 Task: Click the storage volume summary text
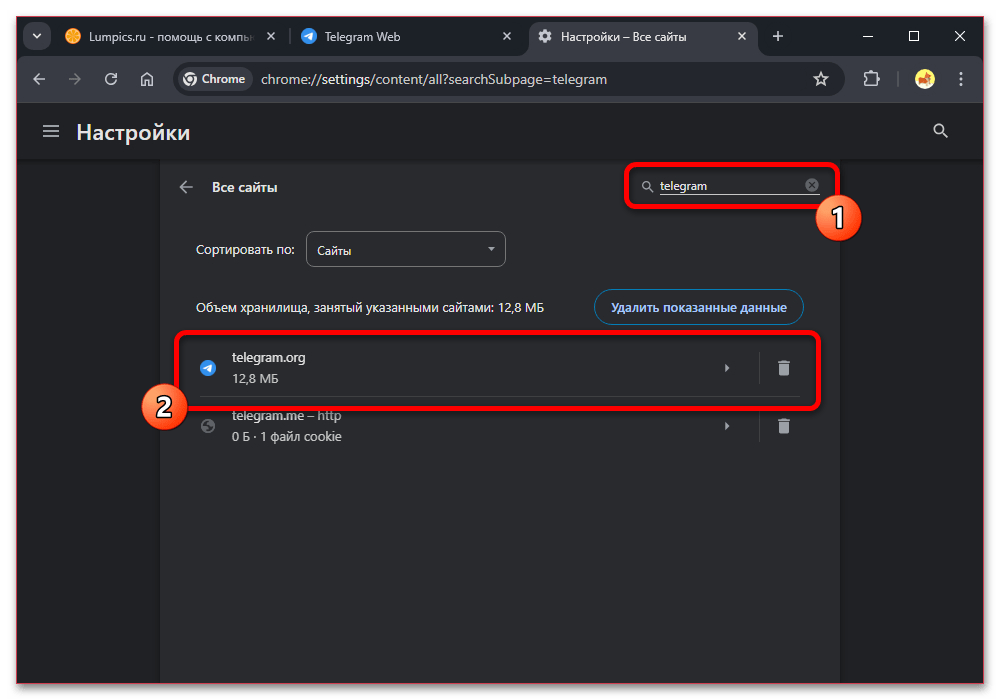pyautogui.click(x=370, y=307)
